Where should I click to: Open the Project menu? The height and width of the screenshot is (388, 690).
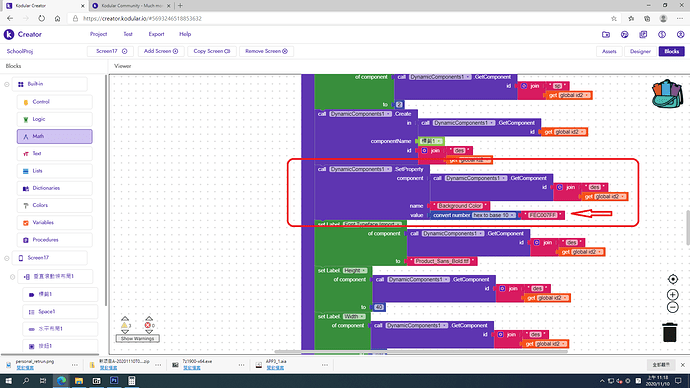point(98,34)
